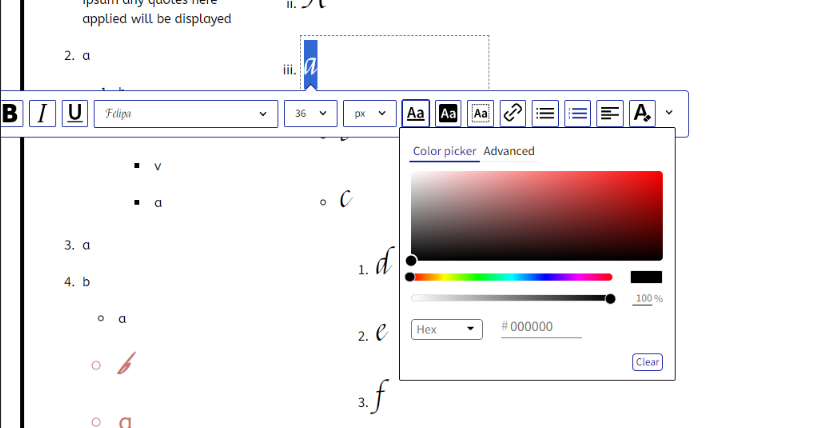Toggle italic formatting
This screenshot has width=838, height=428.
[x=42, y=113]
